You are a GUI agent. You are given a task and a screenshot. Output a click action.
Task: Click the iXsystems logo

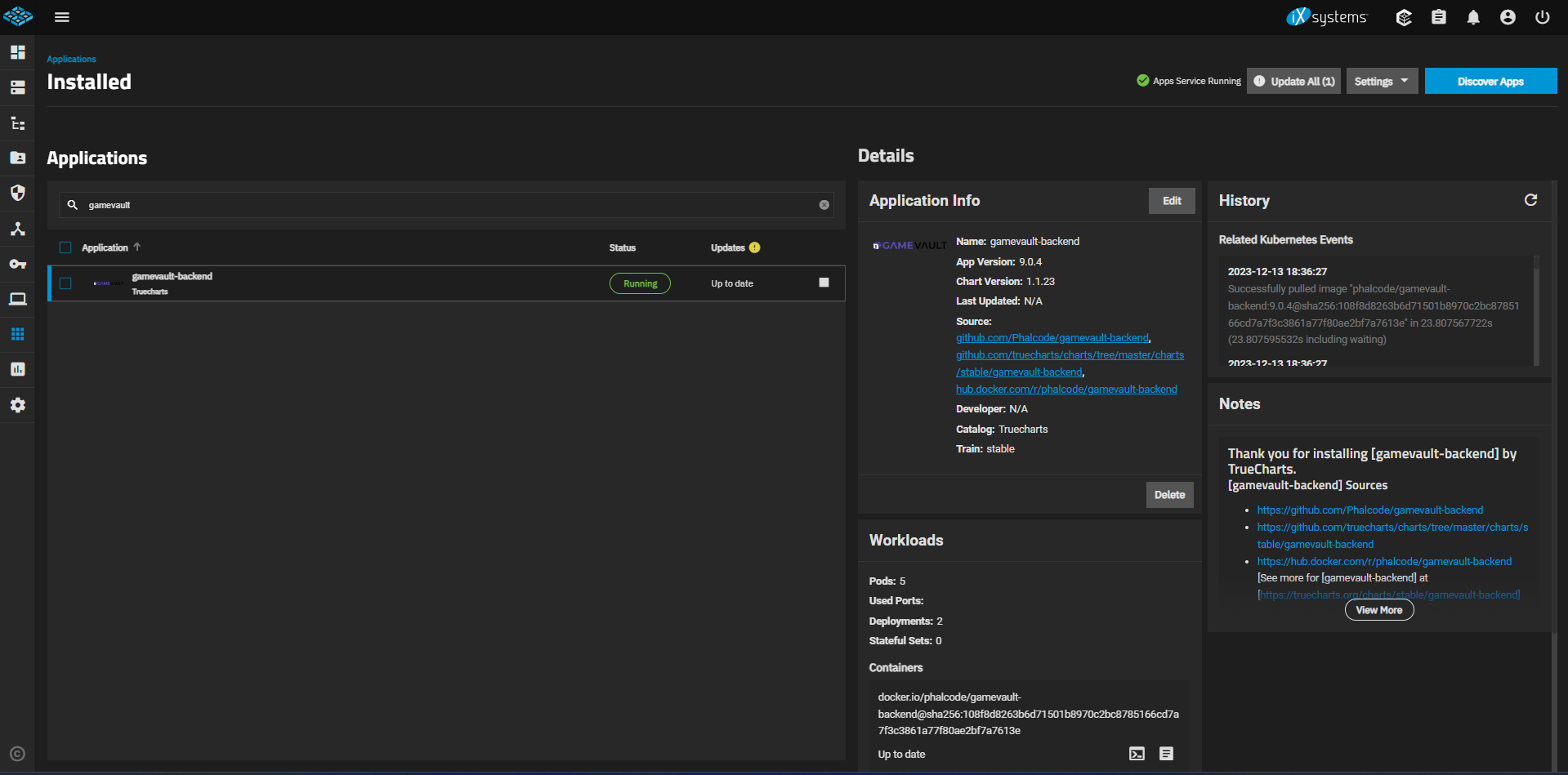(x=1326, y=16)
